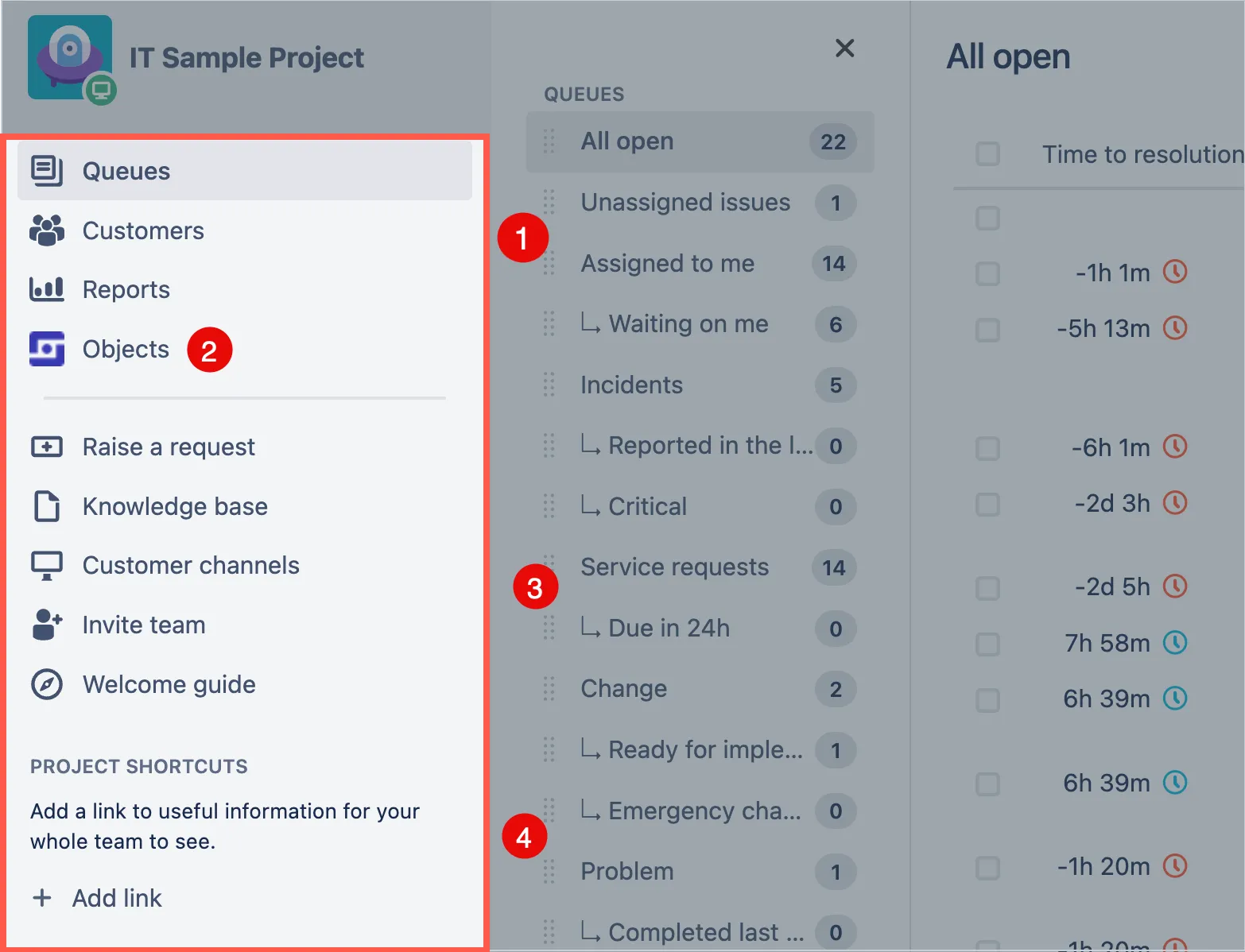Click the clock icon beside -5h 13m
This screenshot has height=952, width=1245.
pyautogui.click(x=1175, y=327)
